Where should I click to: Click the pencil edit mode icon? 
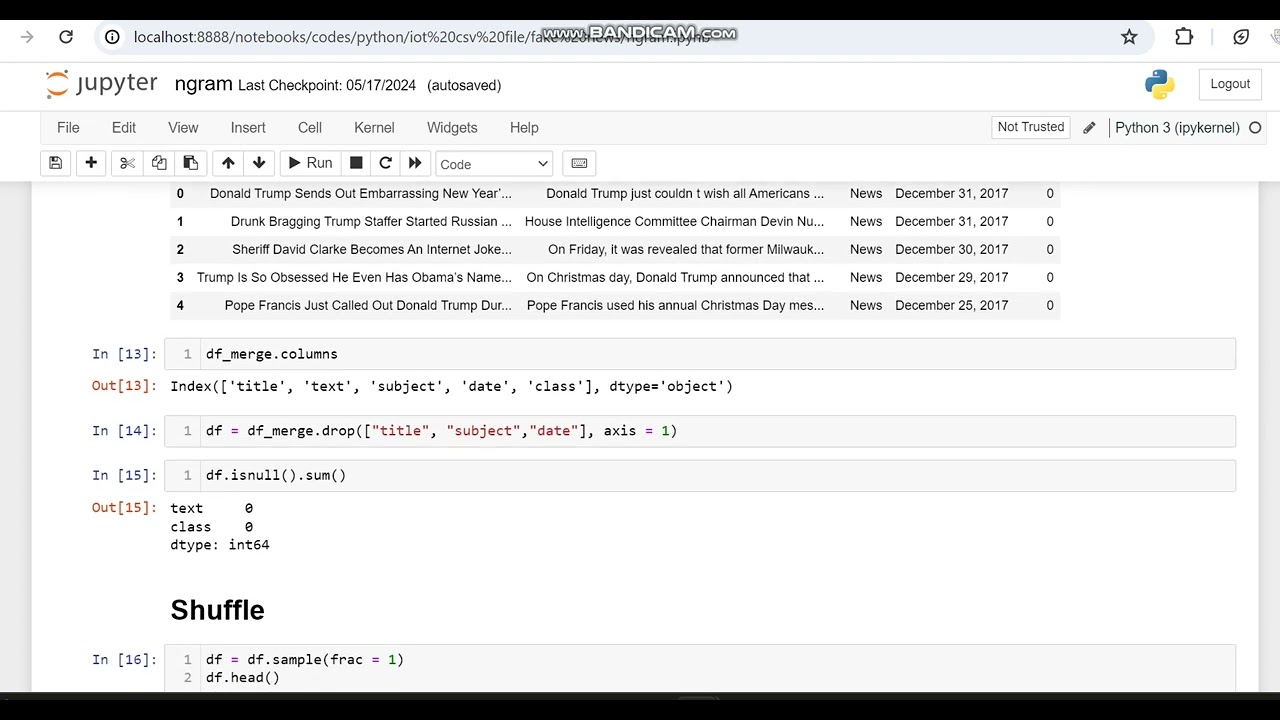point(1089,128)
